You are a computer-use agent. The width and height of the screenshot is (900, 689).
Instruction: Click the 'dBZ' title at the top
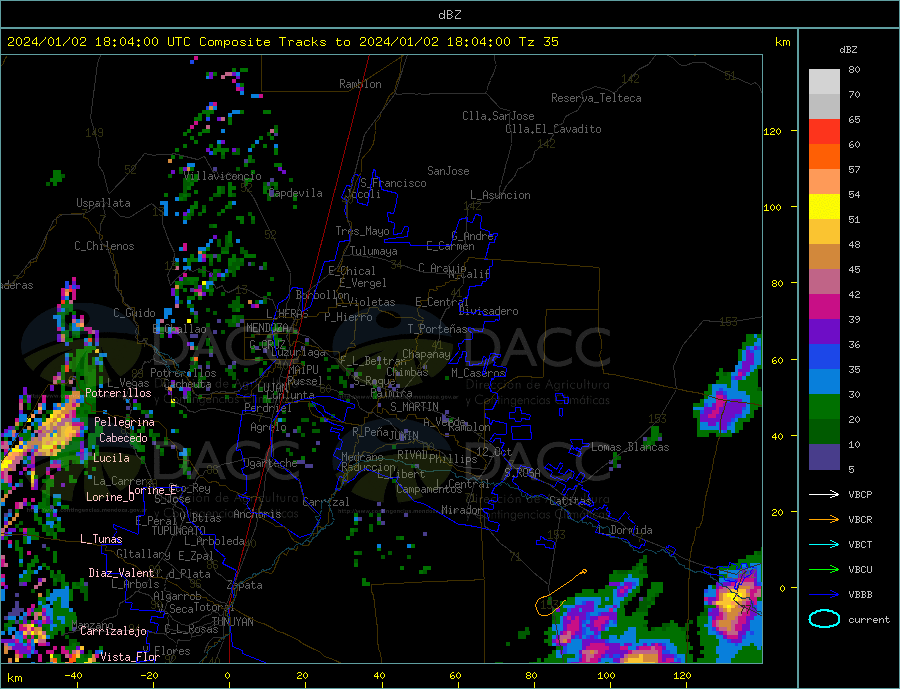pyautogui.click(x=449, y=15)
